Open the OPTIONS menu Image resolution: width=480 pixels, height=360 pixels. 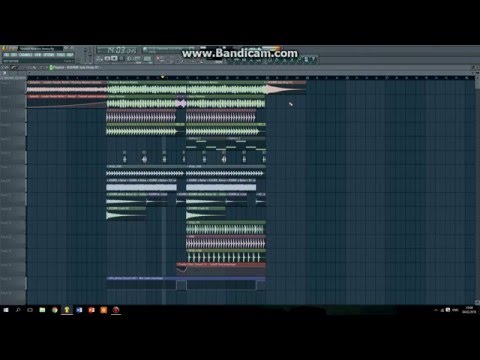[x=49, y=55]
